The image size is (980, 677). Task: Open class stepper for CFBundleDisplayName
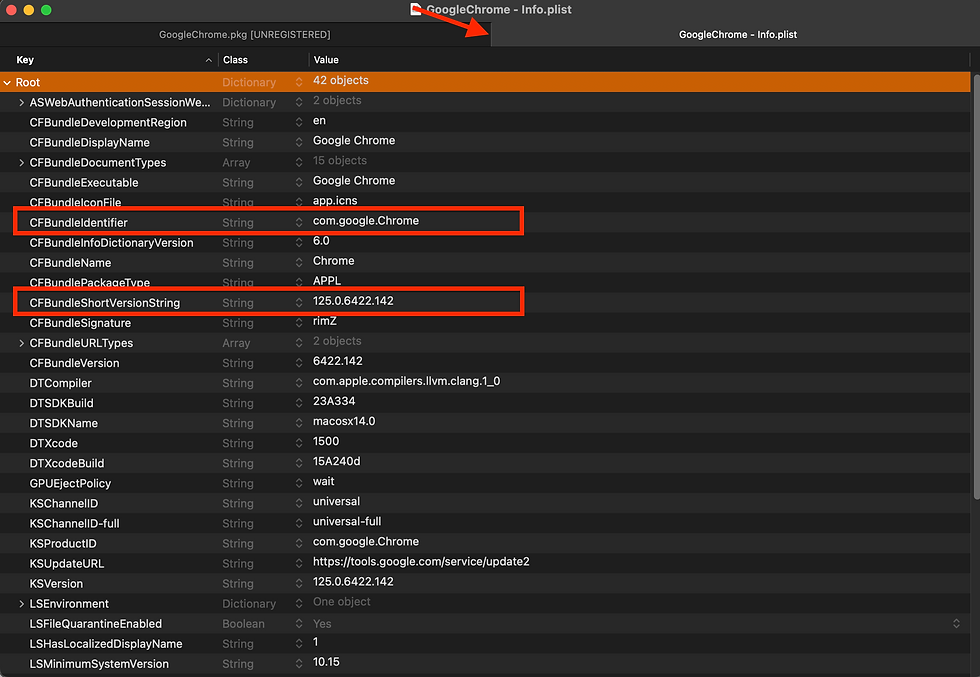[299, 143]
